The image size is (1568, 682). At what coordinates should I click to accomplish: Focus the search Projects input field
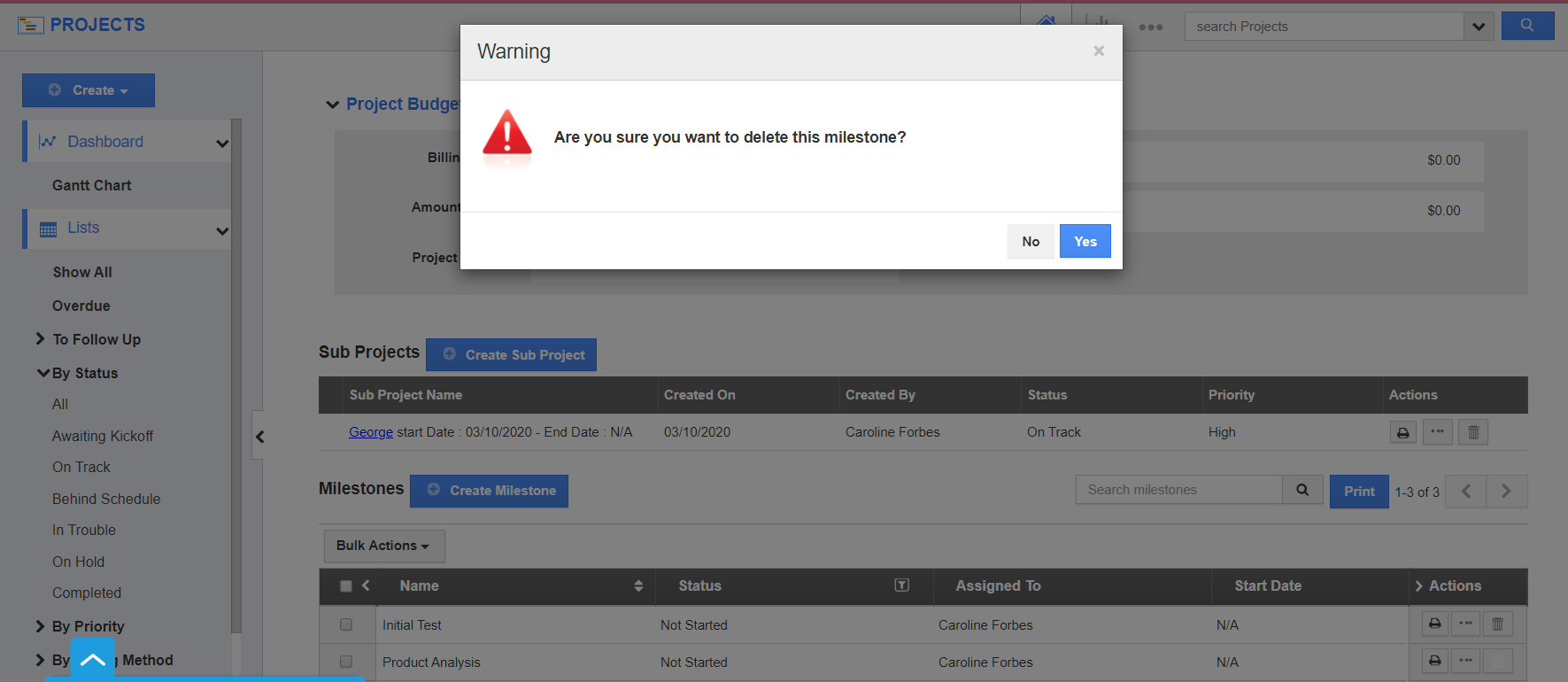point(1325,27)
